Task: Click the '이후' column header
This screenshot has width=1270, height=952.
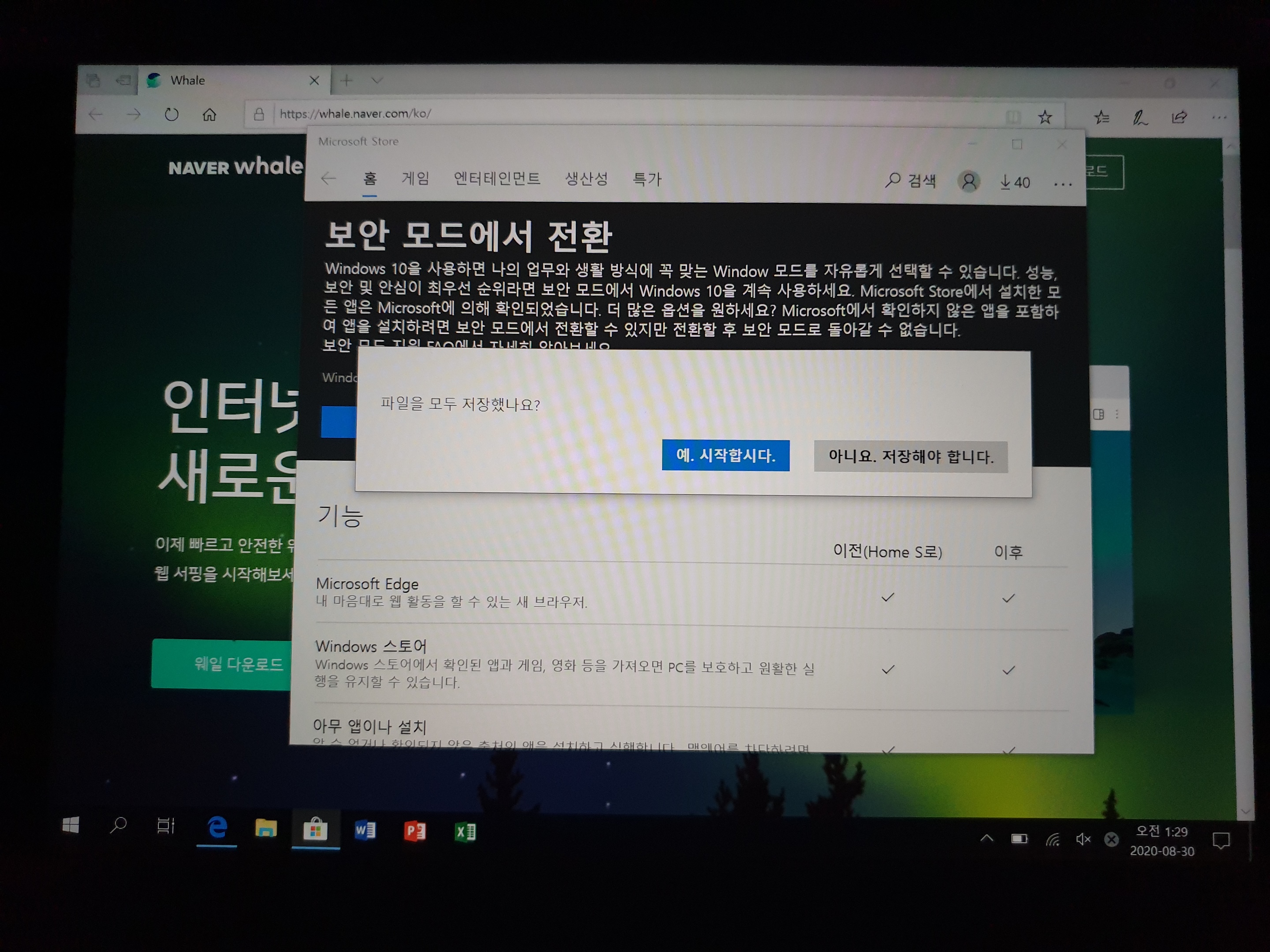Action: coord(1008,552)
